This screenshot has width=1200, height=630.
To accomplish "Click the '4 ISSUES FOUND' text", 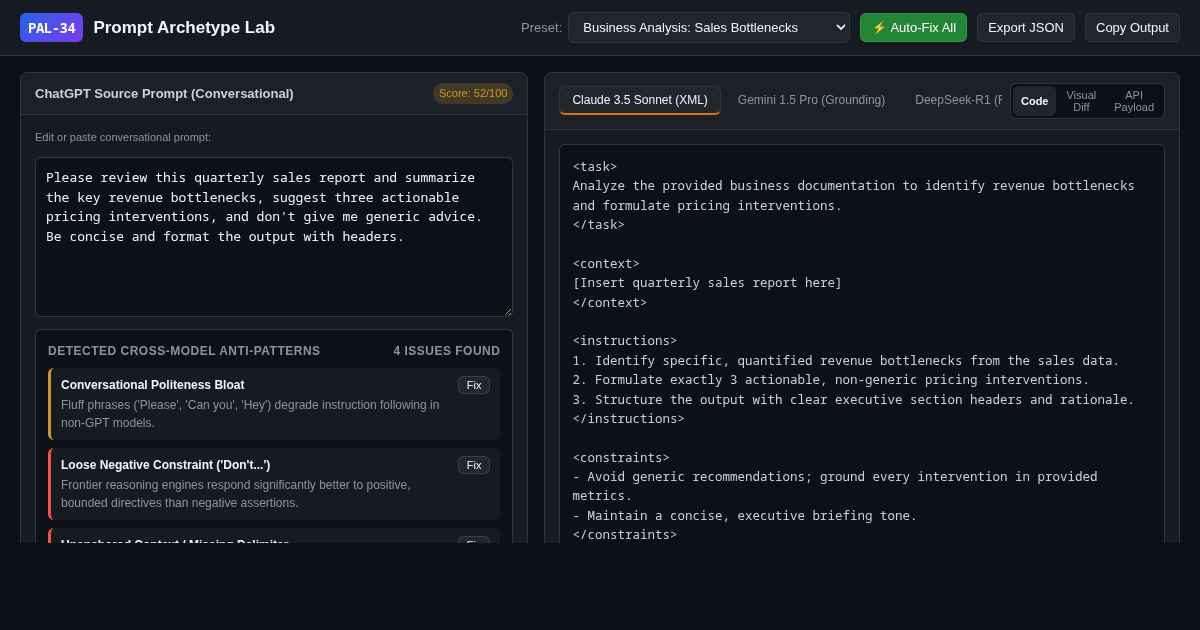I will pyautogui.click(x=446, y=351).
